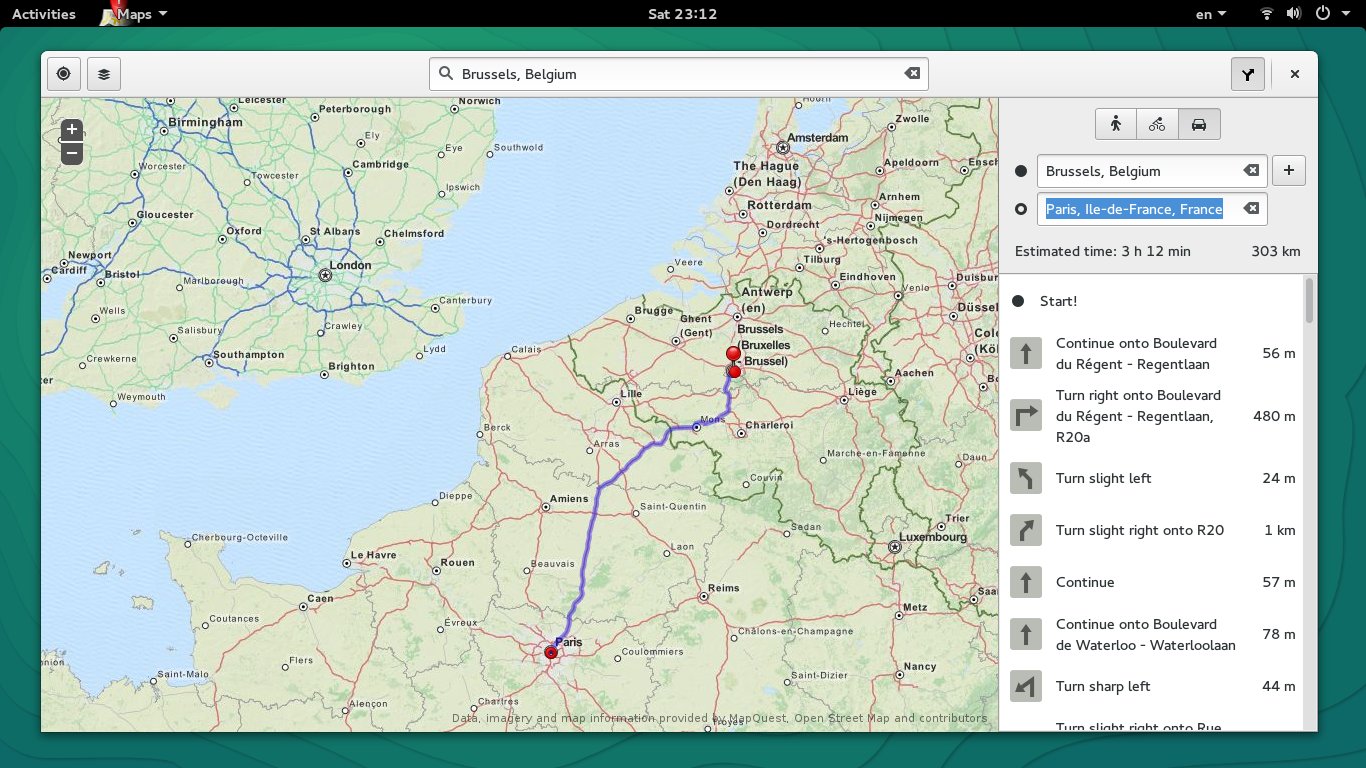The image size is (1366, 768).
Task: Click the Continue 57 m arrow icon
Action: 1026,582
